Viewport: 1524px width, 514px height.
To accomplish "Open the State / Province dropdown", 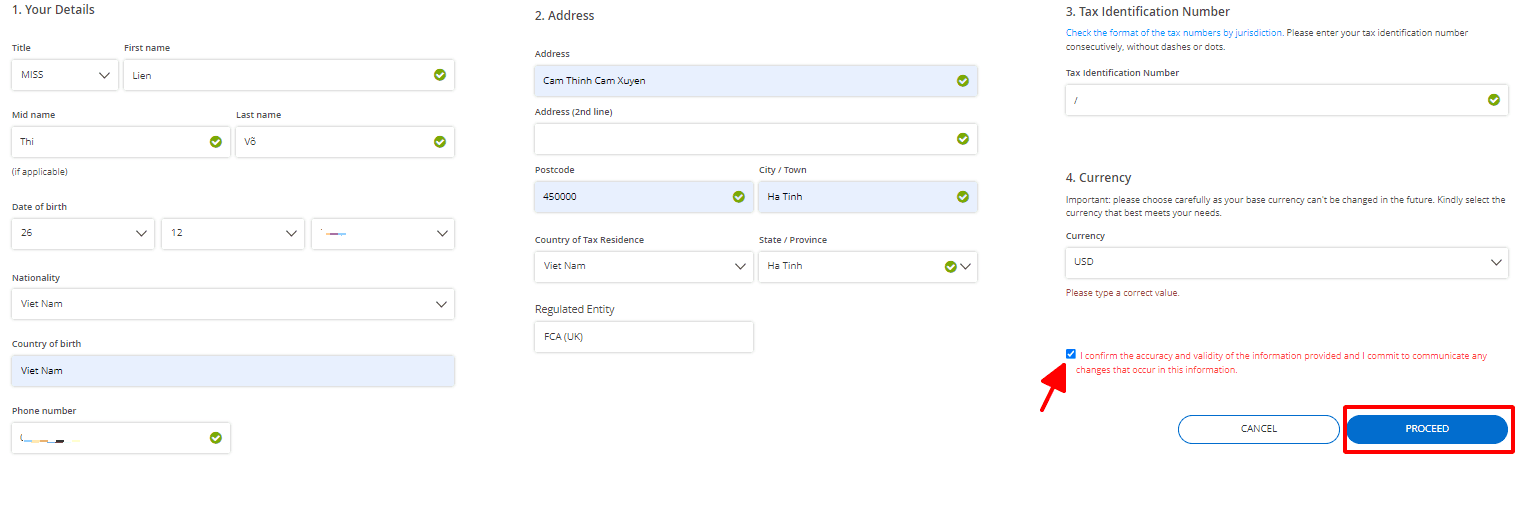I will (868, 267).
